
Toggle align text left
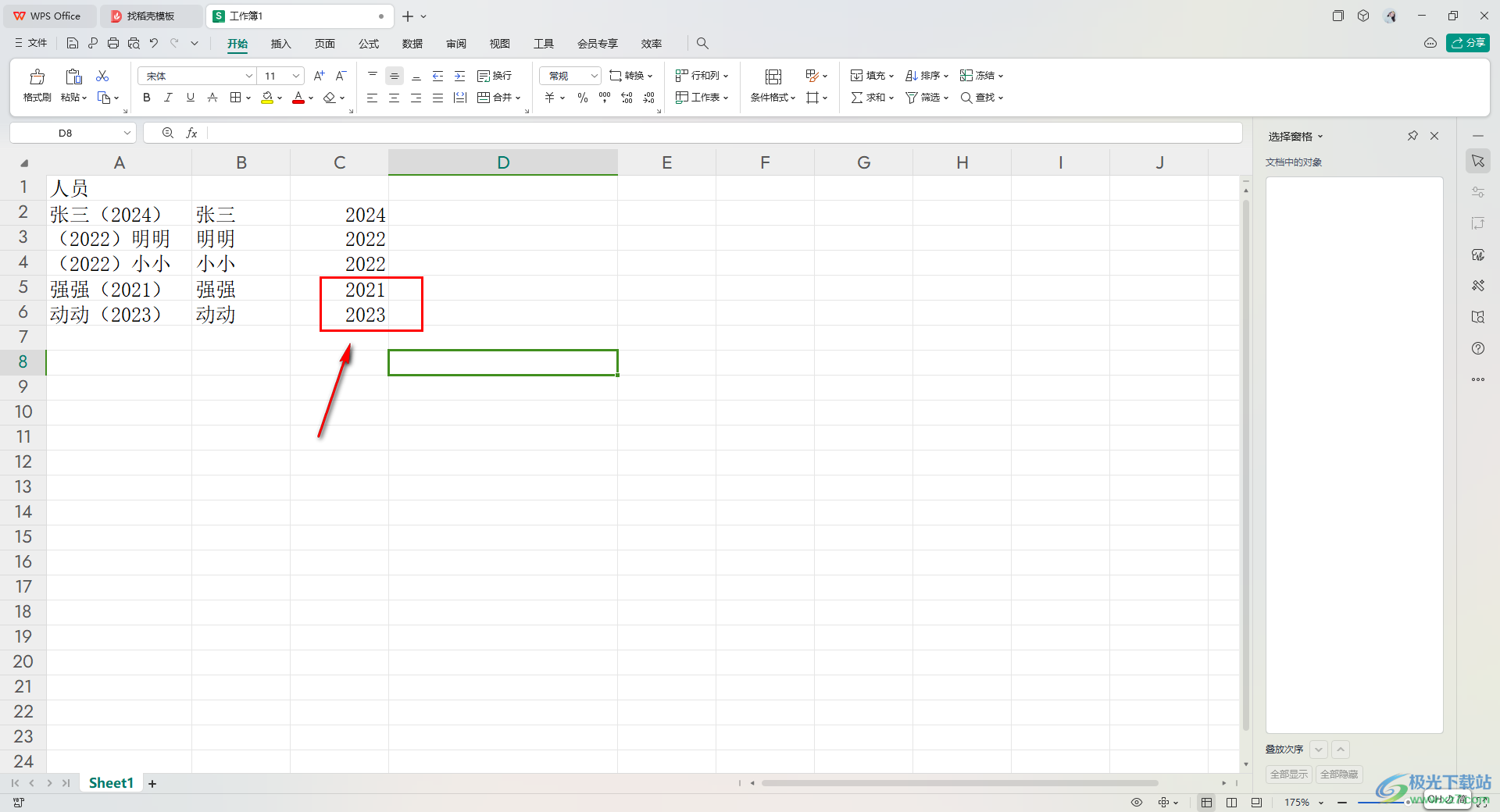372,98
